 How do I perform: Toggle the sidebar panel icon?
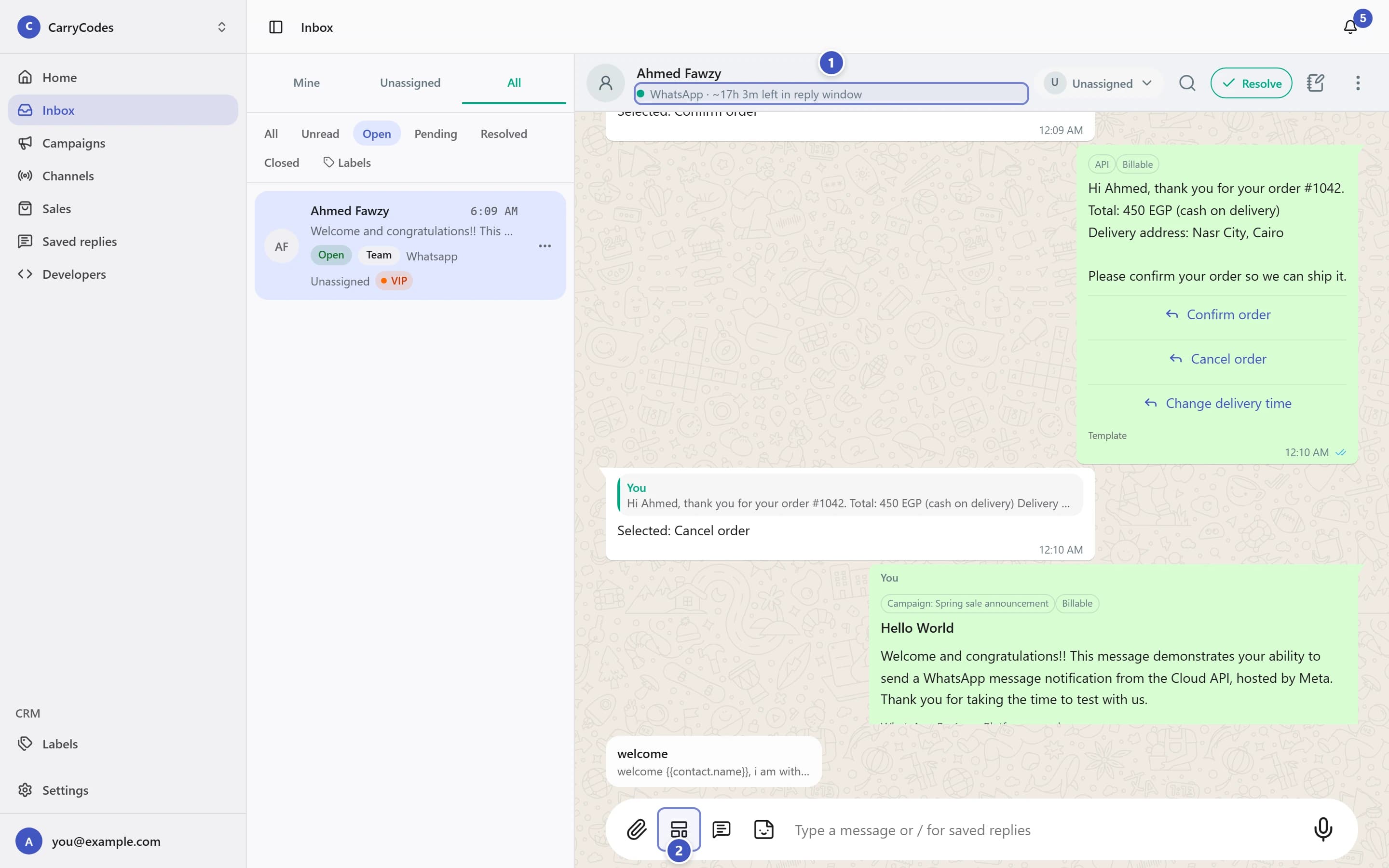[x=275, y=27]
